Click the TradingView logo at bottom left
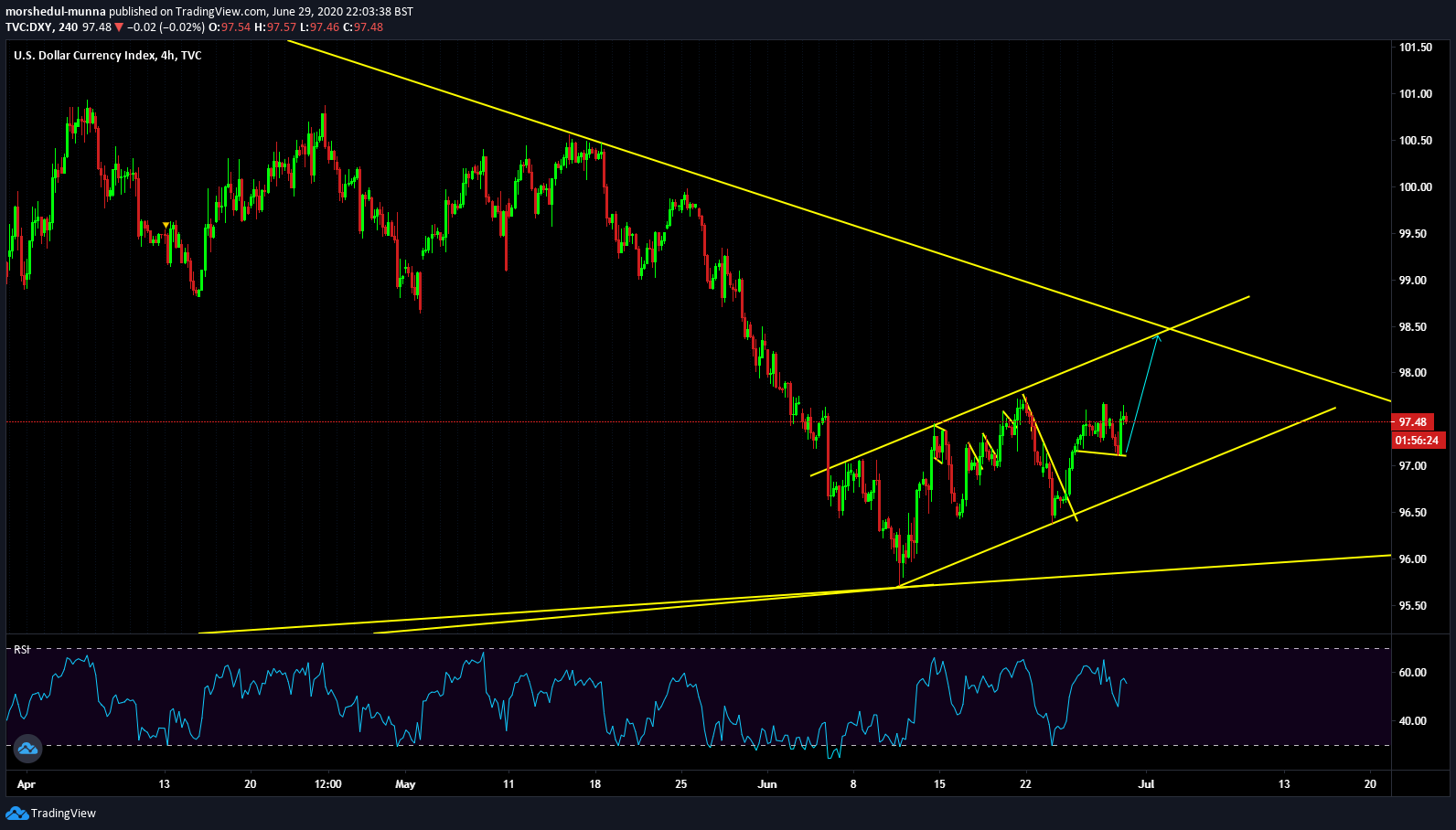This screenshot has height=830, width=1456. pos(51,813)
